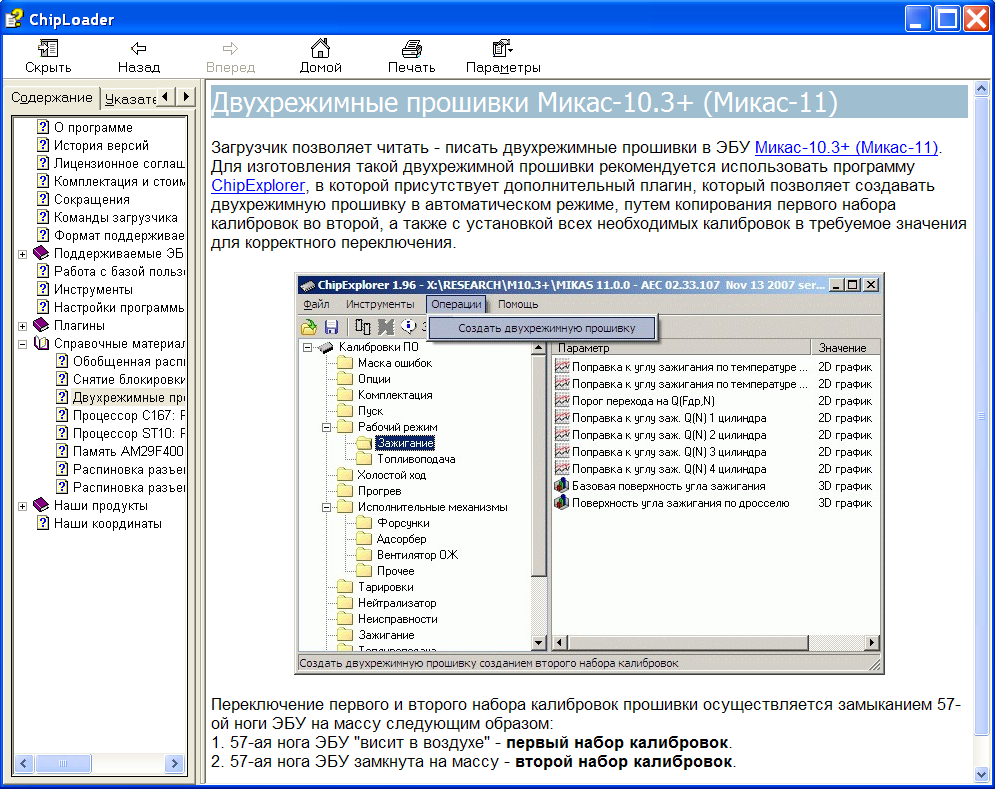Click the Скрыть (Hide) toolbar icon

48,48
